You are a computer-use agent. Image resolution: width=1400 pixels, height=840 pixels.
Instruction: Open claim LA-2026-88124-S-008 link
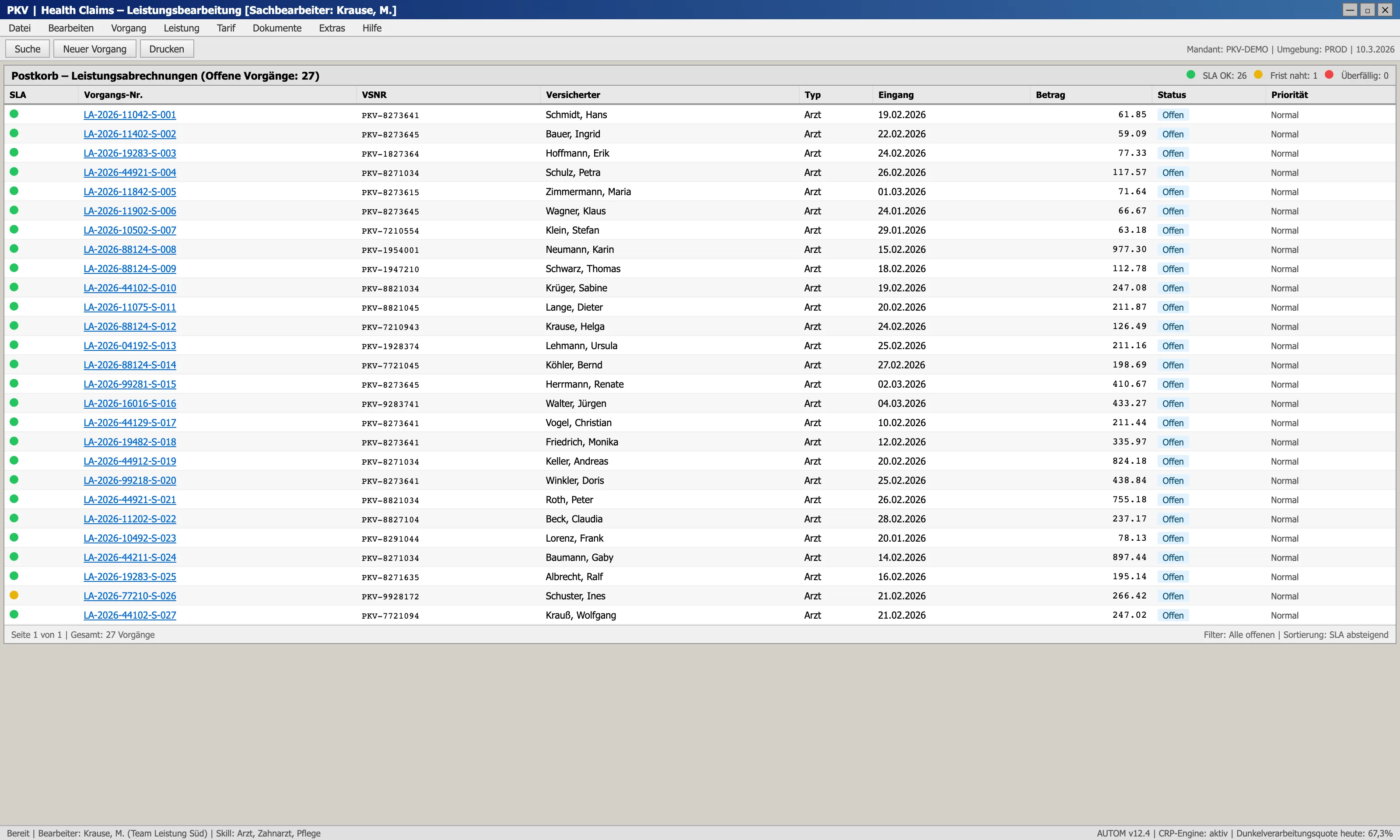[129, 250]
